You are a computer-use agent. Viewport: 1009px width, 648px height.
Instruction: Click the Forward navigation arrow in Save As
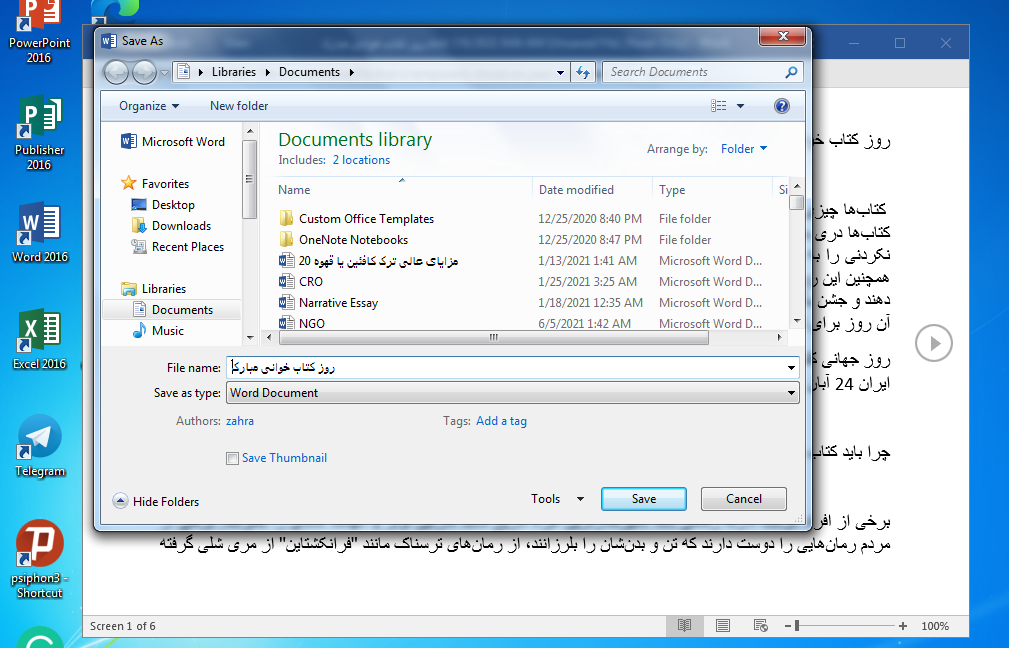click(x=143, y=72)
